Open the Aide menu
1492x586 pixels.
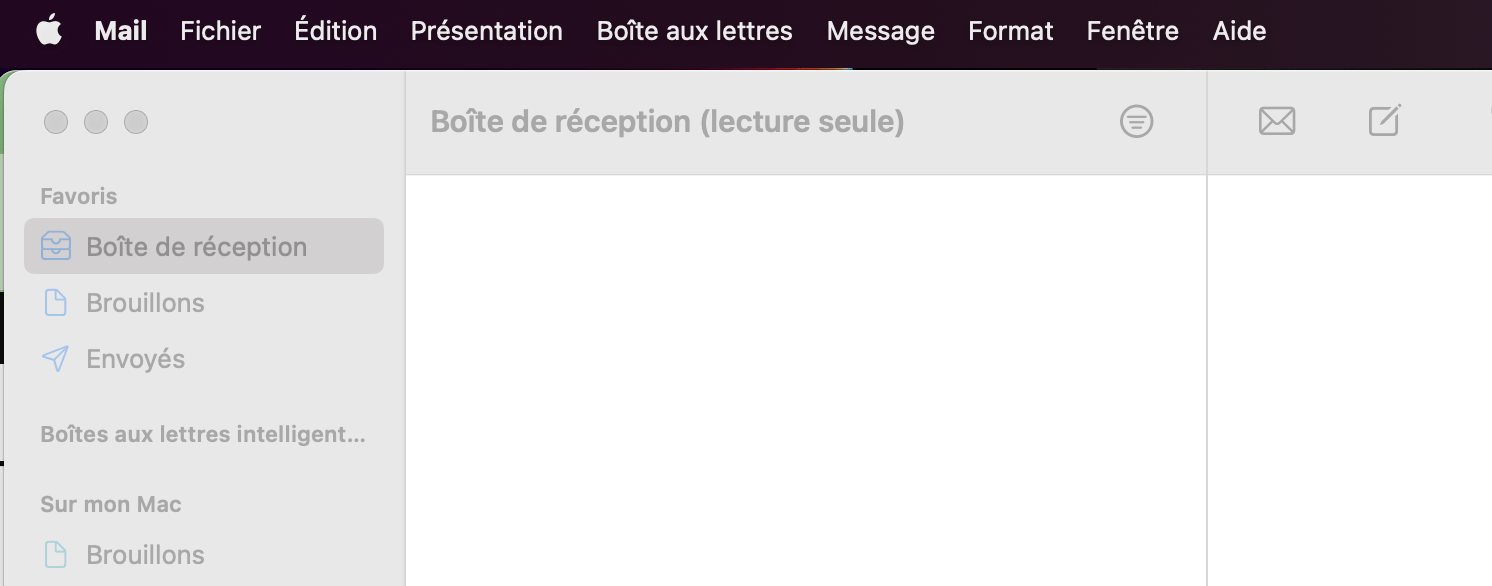coord(1239,30)
